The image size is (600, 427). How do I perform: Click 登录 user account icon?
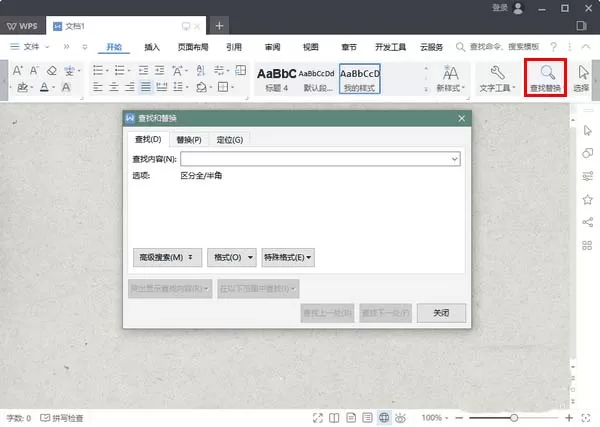pos(518,8)
